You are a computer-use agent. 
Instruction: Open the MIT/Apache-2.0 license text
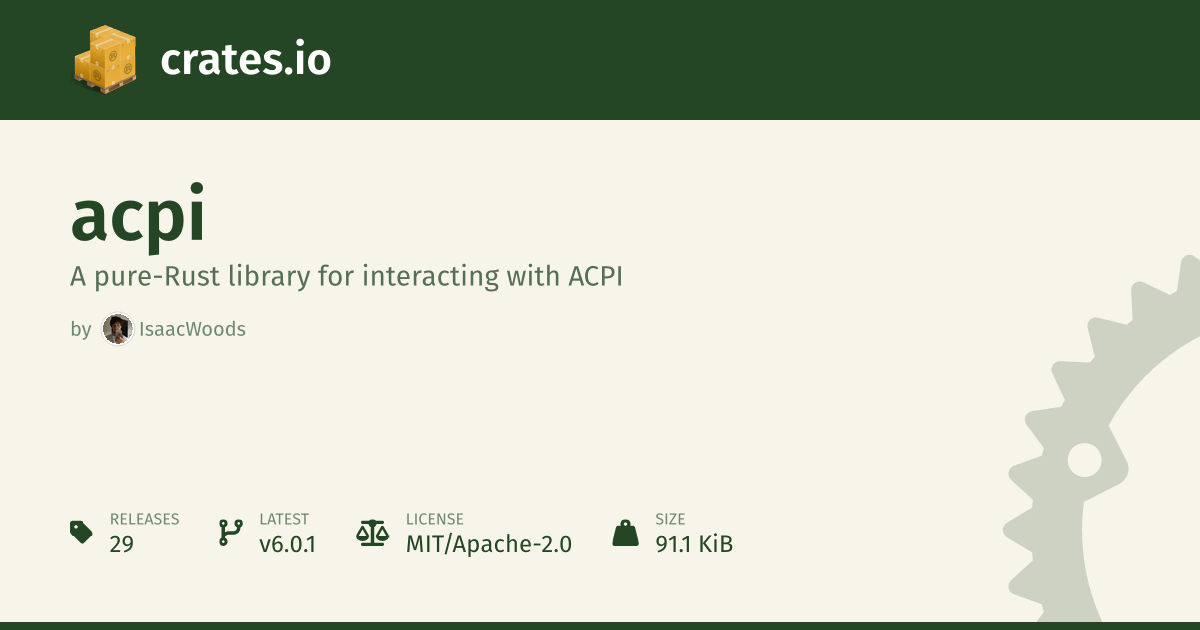(488, 545)
